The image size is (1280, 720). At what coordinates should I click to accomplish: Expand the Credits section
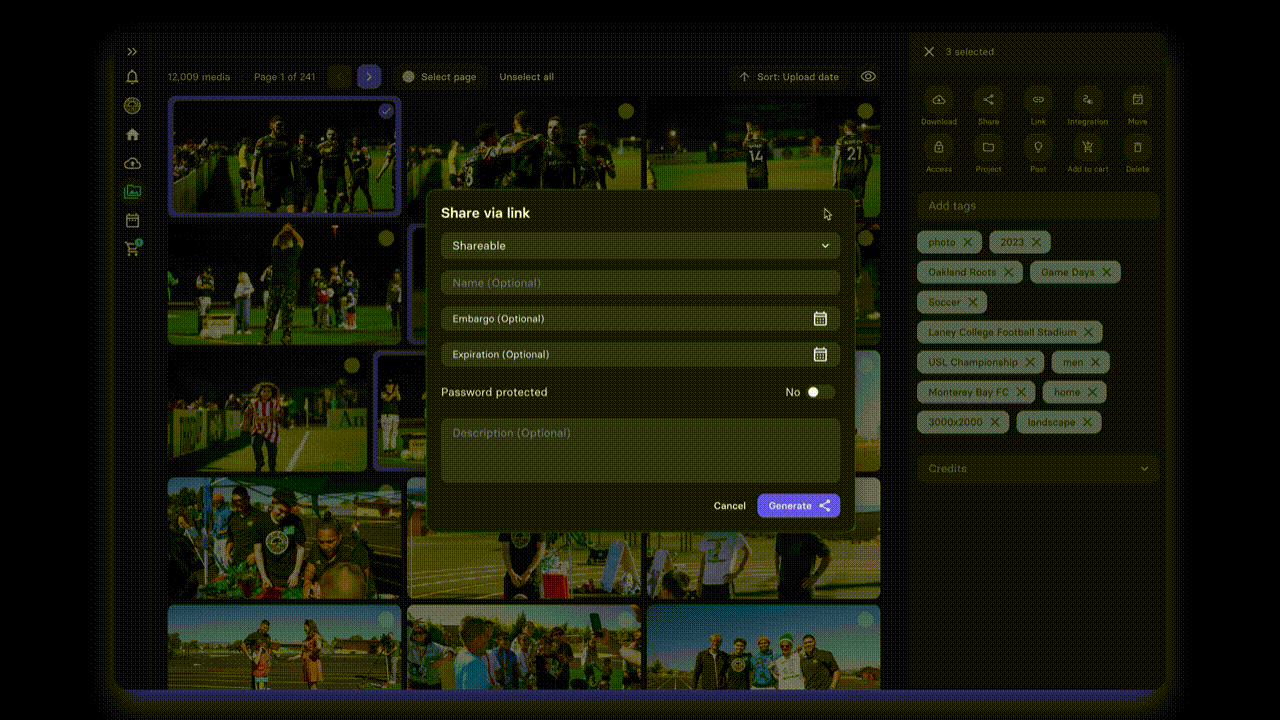point(1038,468)
